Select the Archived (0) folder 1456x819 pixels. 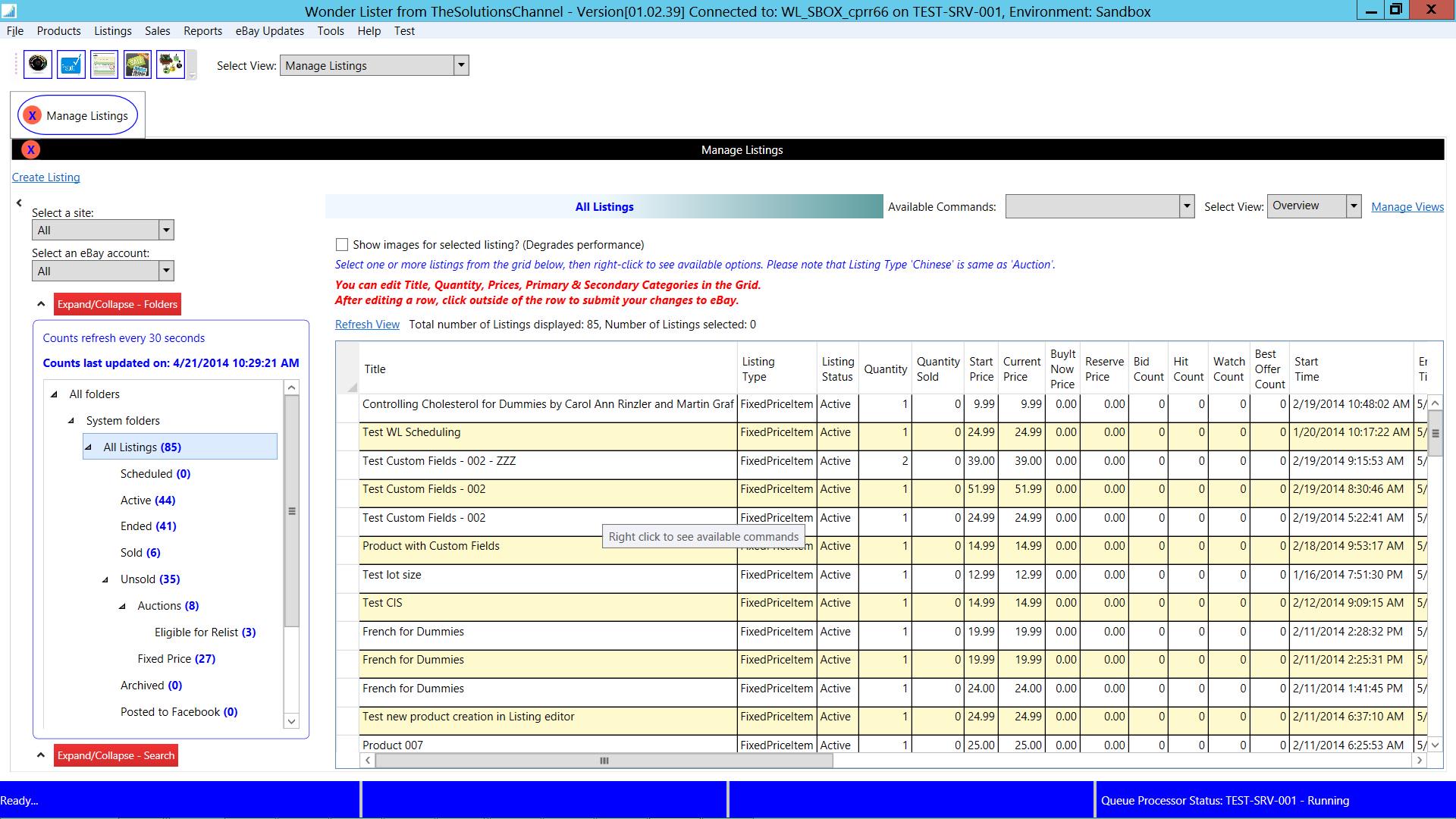pos(151,686)
